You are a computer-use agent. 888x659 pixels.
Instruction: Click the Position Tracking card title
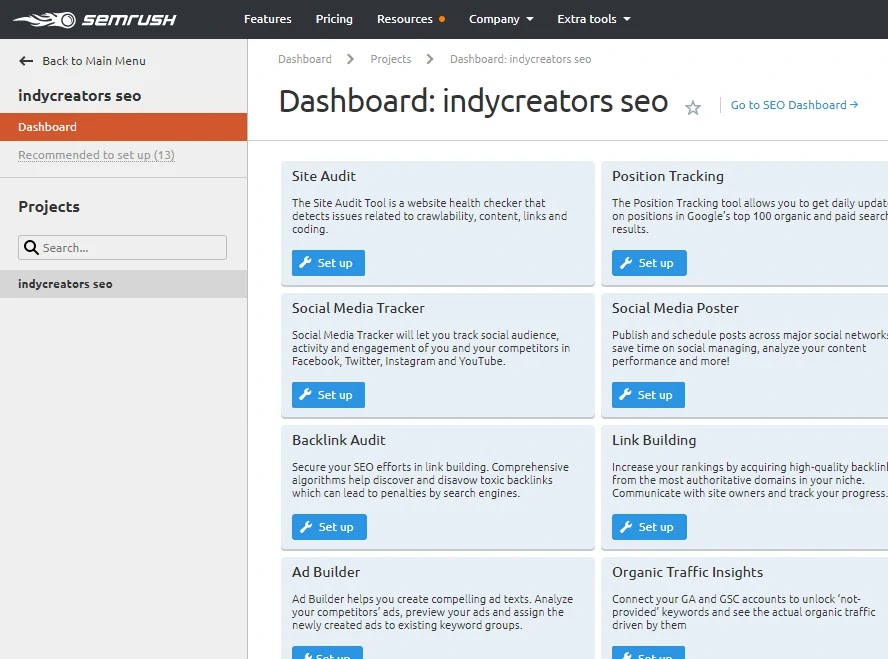pos(668,176)
